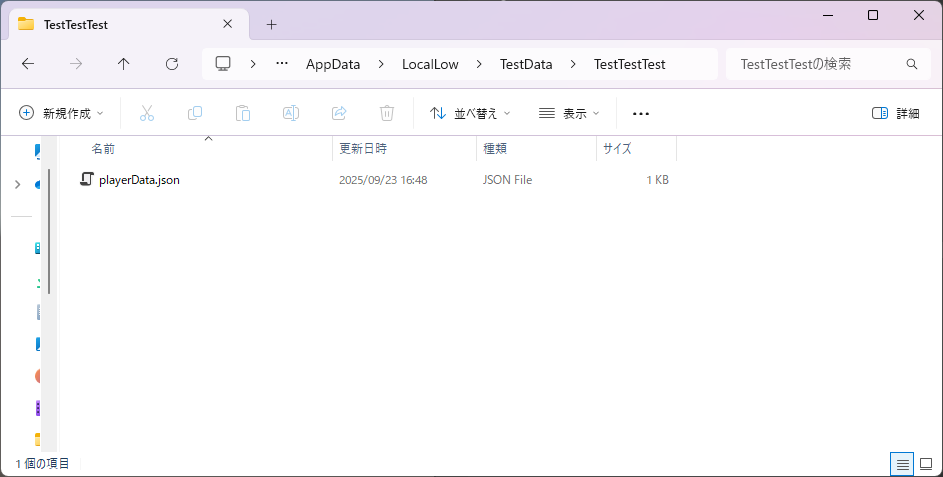Image resolution: width=943 pixels, height=477 pixels.
Task: Select the TestTestTest tab
Action: 129,24
